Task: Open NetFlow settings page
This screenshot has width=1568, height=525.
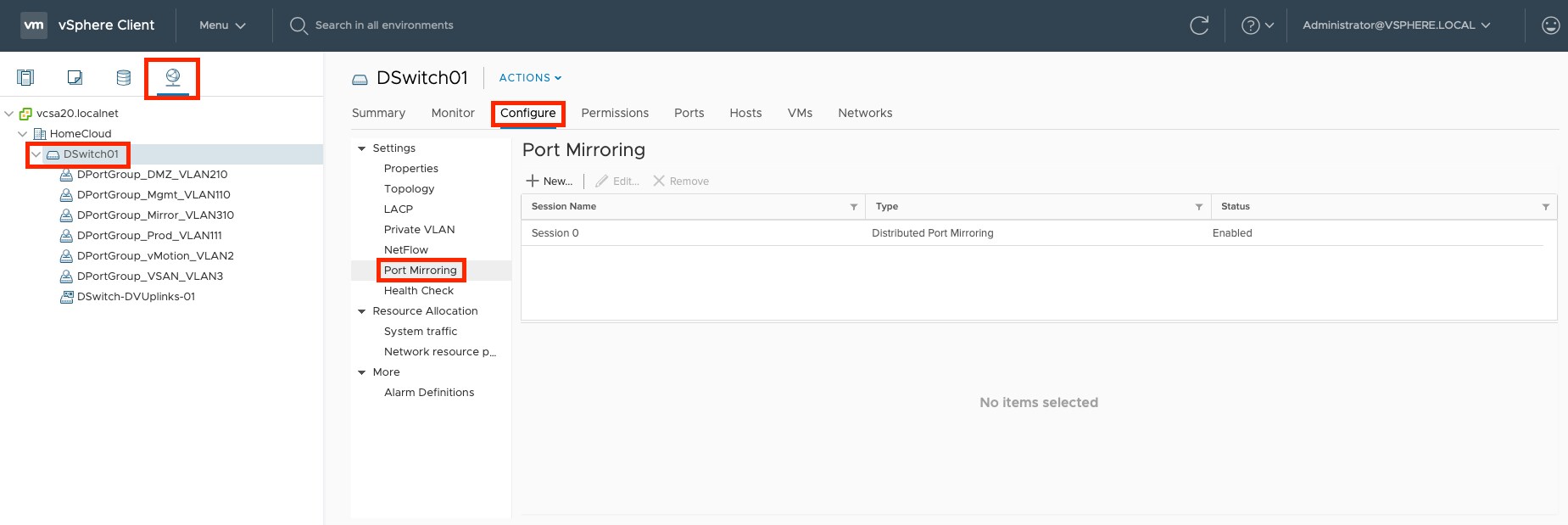Action: click(x=406, y=250)
